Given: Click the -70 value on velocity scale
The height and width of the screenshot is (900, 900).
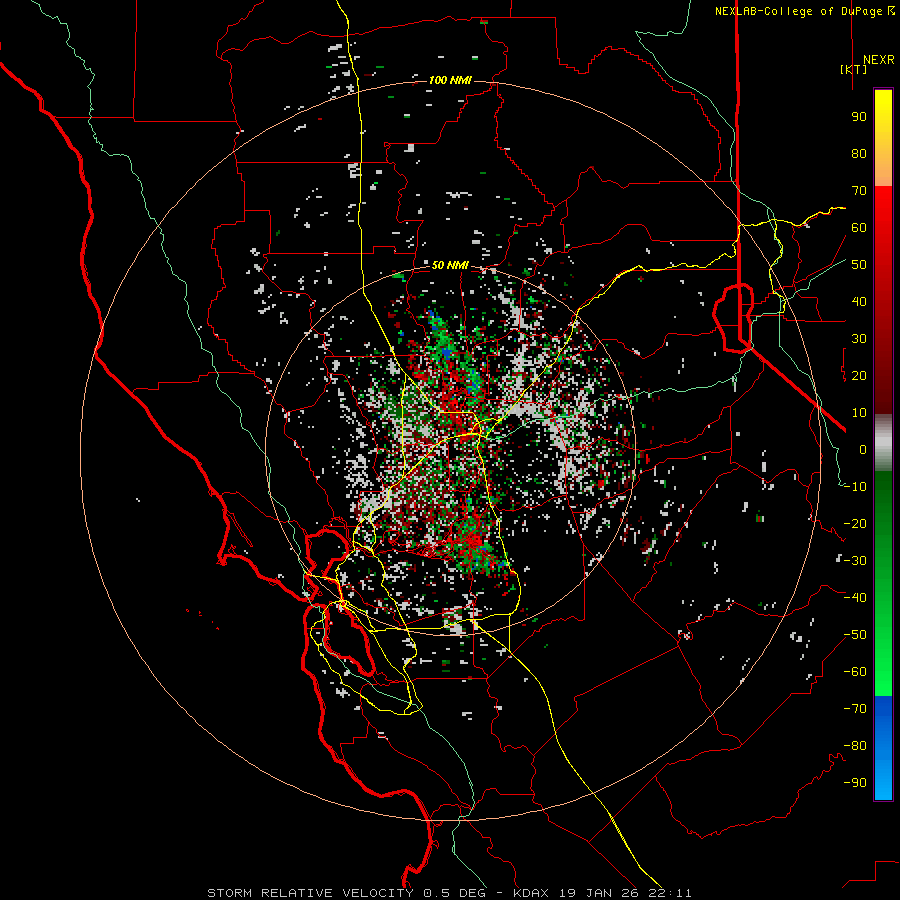Looking at the screenshot, I should coord(855,709).
